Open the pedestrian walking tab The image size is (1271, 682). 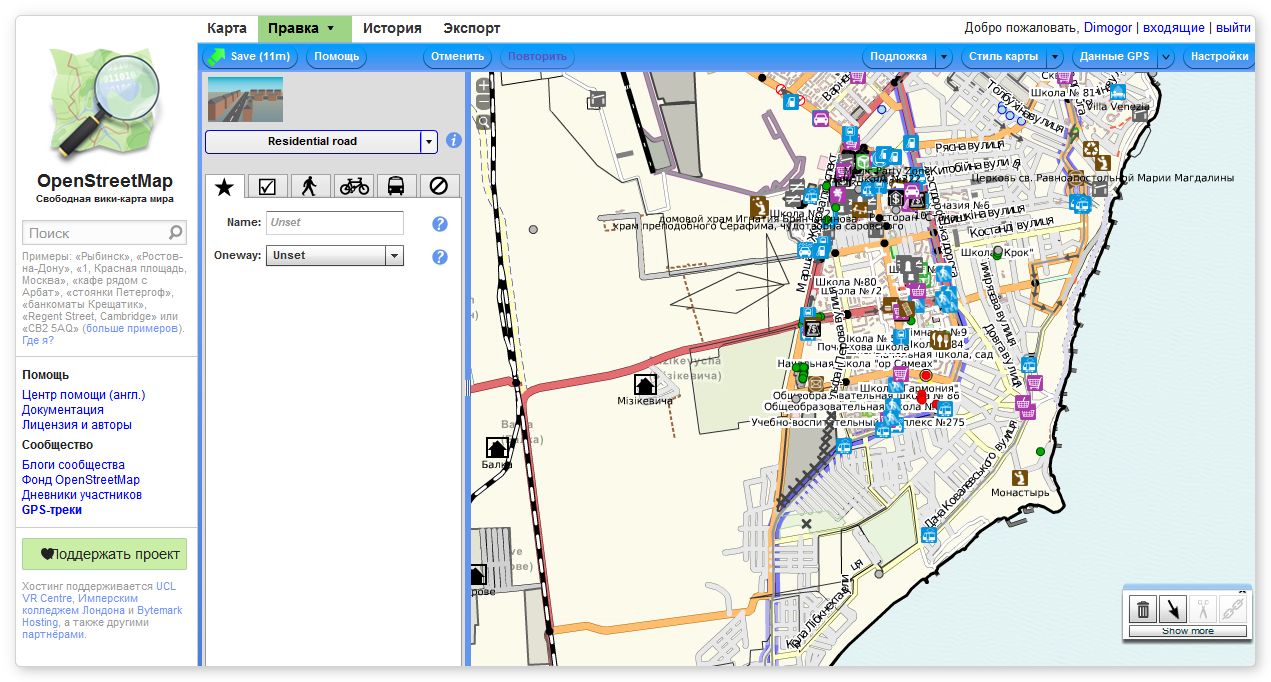[311, 186]
